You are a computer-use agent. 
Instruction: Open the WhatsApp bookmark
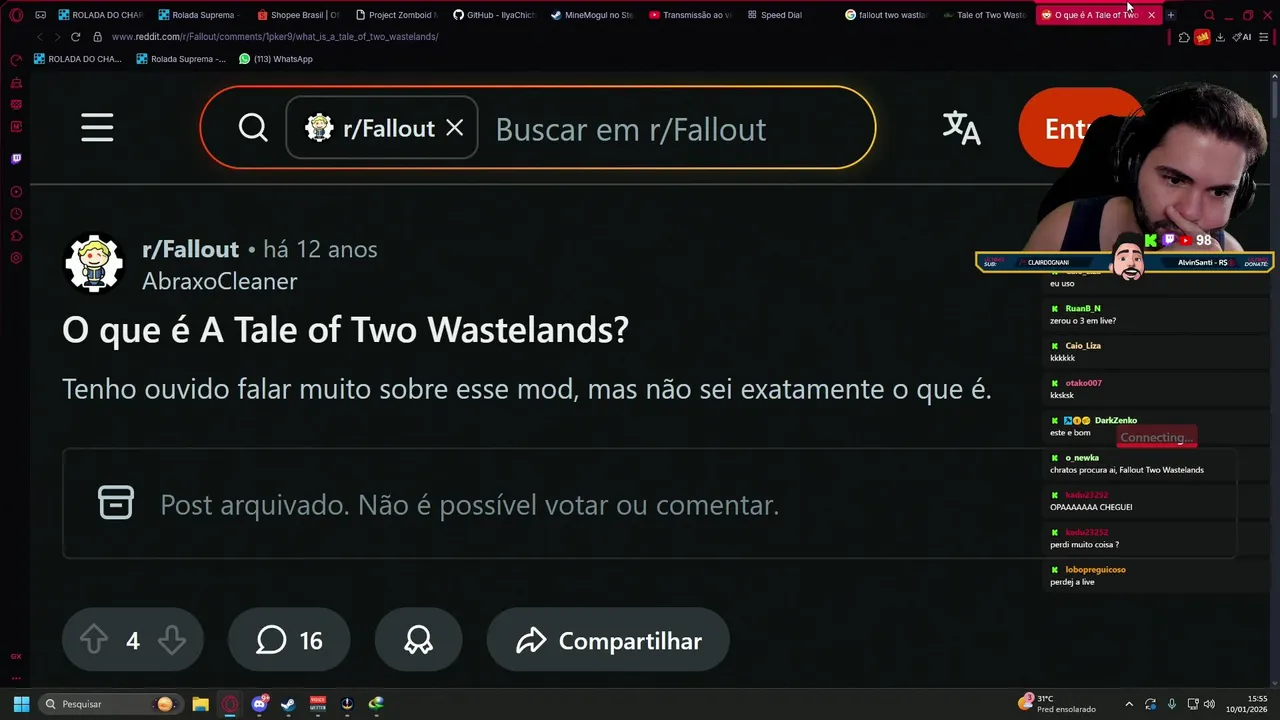tap(276, 59)
